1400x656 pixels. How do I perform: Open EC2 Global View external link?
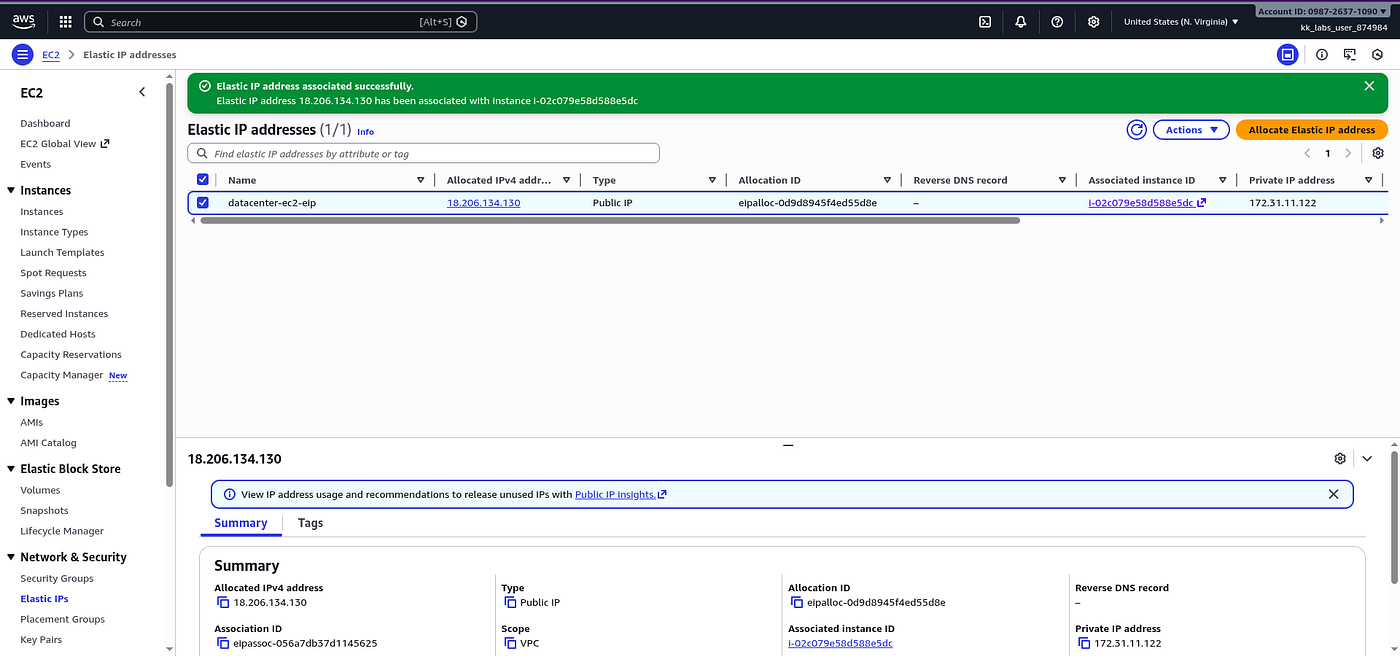[65, 143]
